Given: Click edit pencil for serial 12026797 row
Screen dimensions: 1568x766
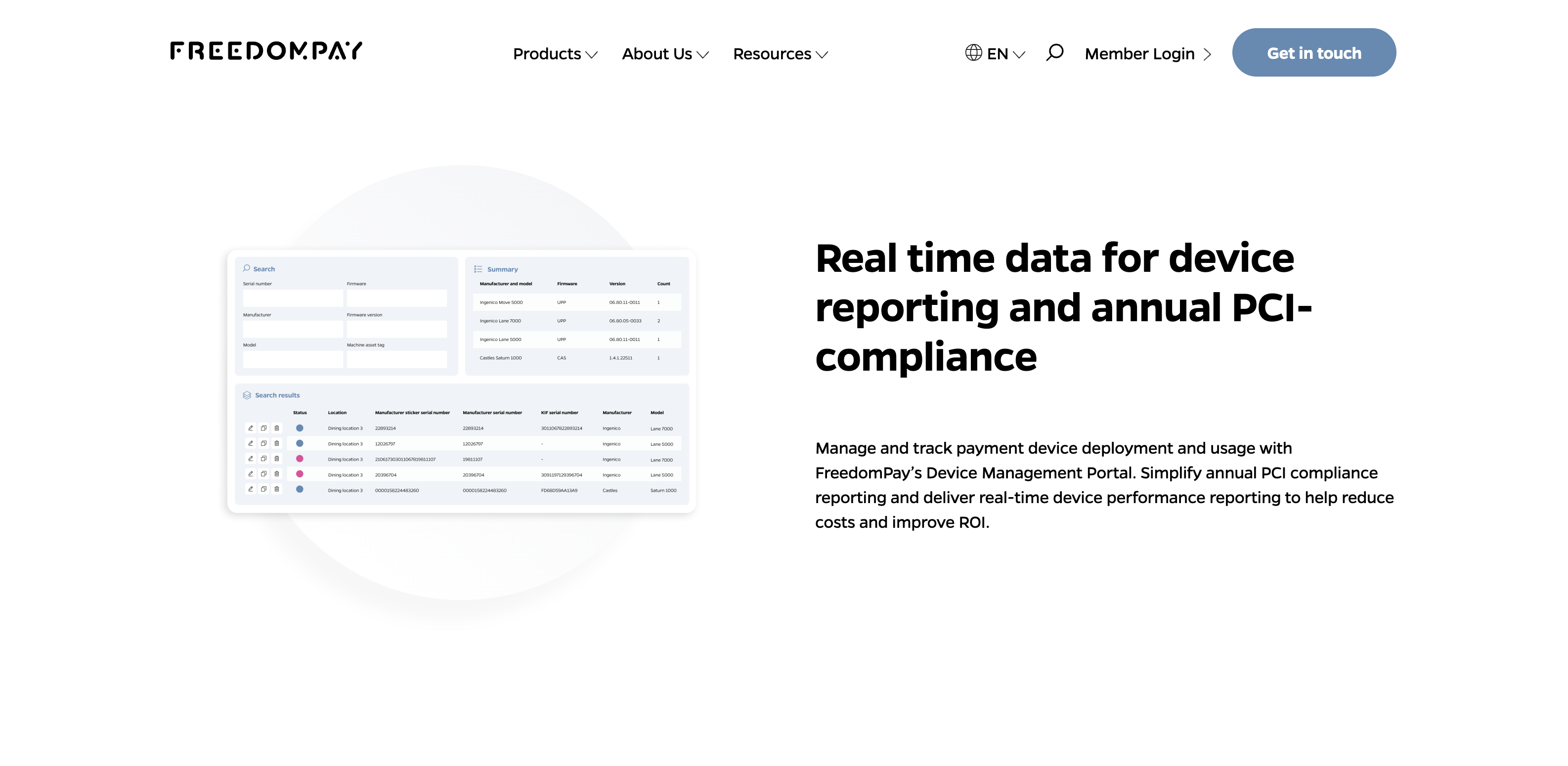Looking at the screenshot, I should [250, 443].
